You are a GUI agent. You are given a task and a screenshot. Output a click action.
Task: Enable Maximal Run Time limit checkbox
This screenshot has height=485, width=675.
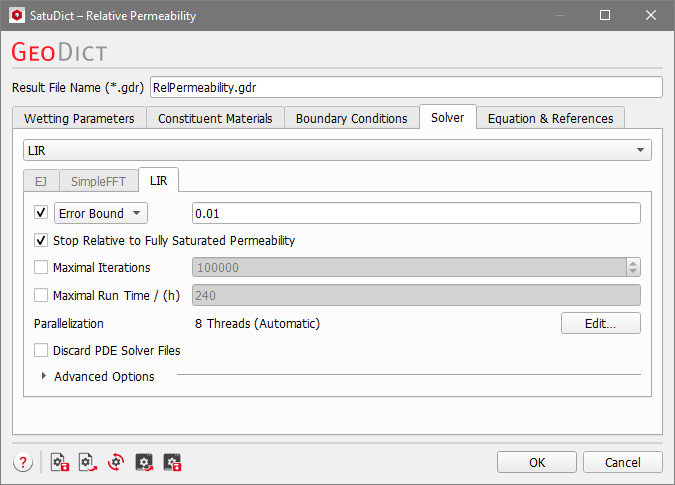coord(41,295)
